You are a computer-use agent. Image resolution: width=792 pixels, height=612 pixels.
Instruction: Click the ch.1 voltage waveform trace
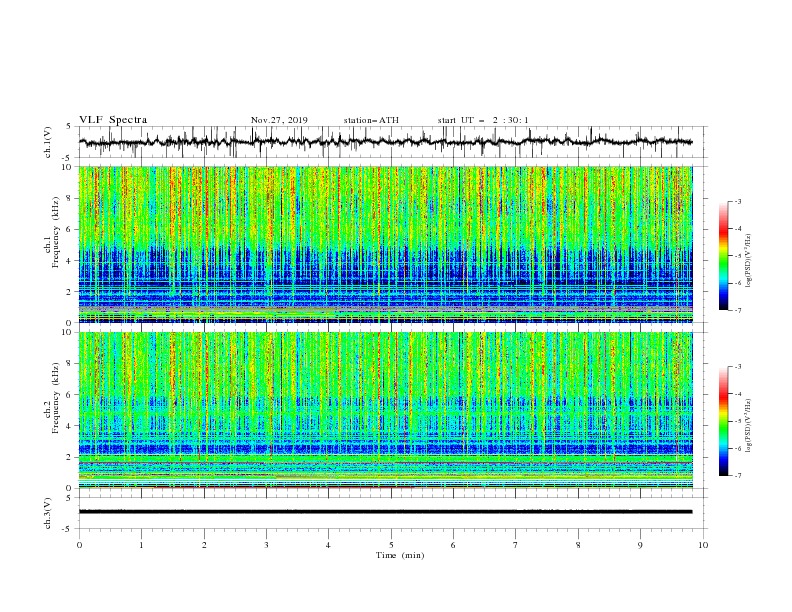[386, 142]
